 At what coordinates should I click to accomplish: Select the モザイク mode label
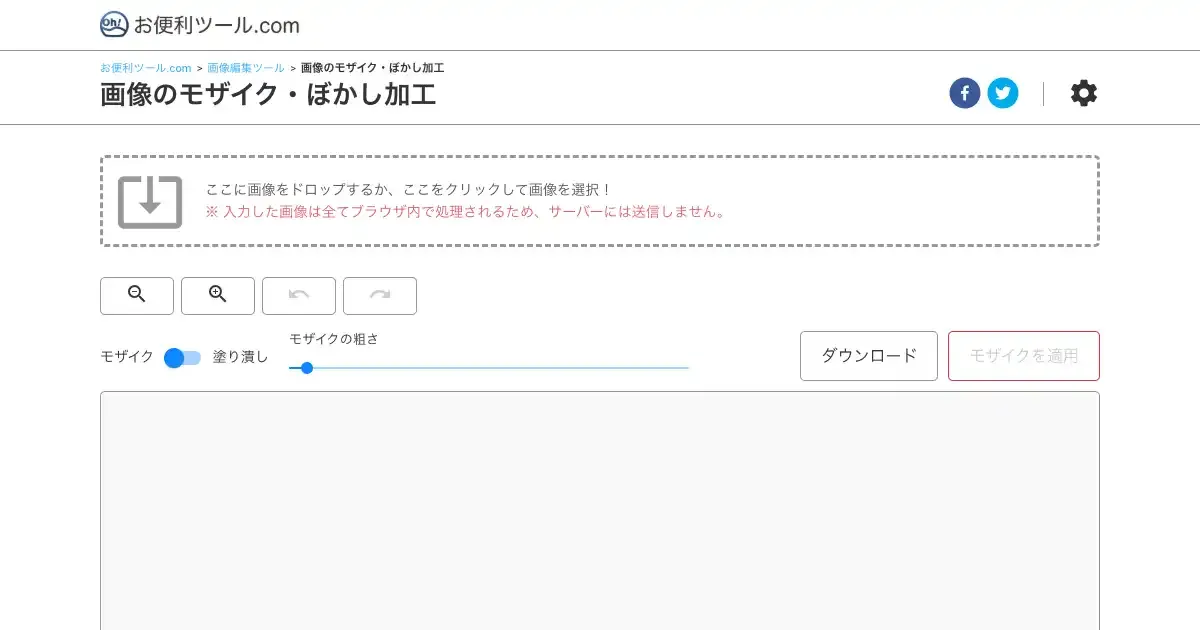[x=127, y=357]
